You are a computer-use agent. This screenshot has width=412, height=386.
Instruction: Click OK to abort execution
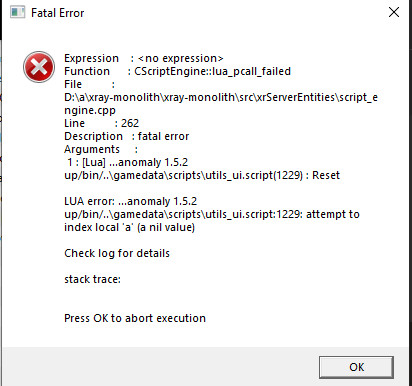click(x=356, y=367)
